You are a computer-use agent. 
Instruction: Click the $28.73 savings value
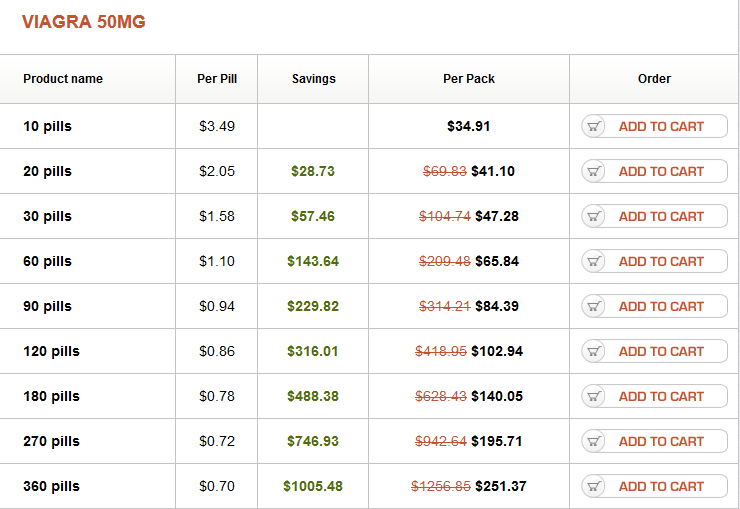(313, 171)
